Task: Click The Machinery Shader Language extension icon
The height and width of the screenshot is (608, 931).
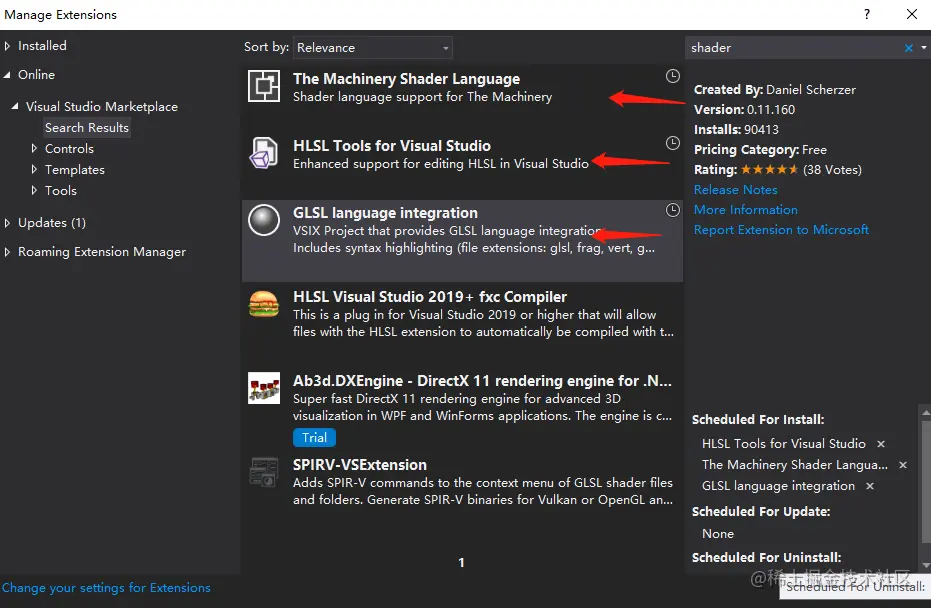Action: pos(264,86)
